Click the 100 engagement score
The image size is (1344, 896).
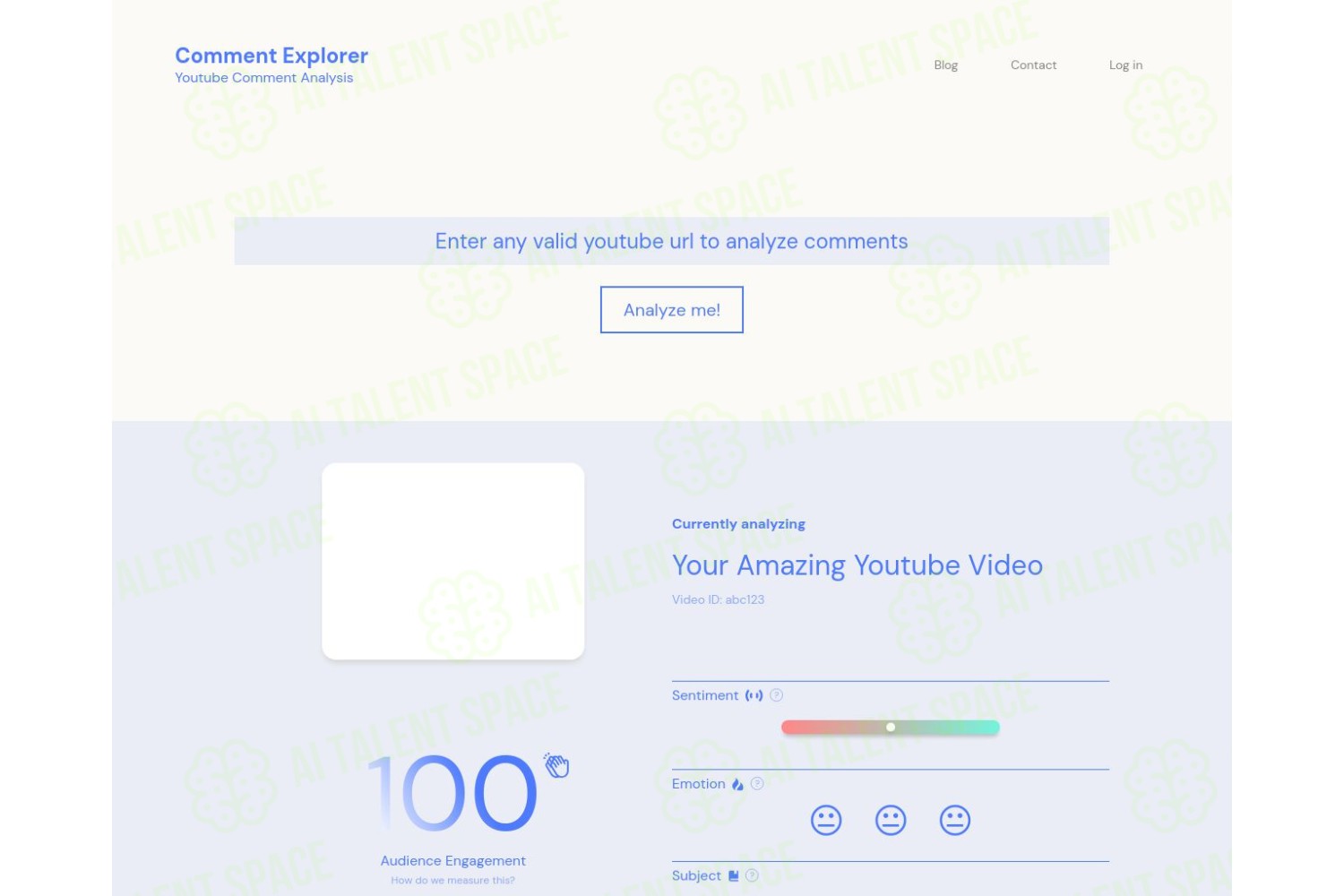click(452, 793)
